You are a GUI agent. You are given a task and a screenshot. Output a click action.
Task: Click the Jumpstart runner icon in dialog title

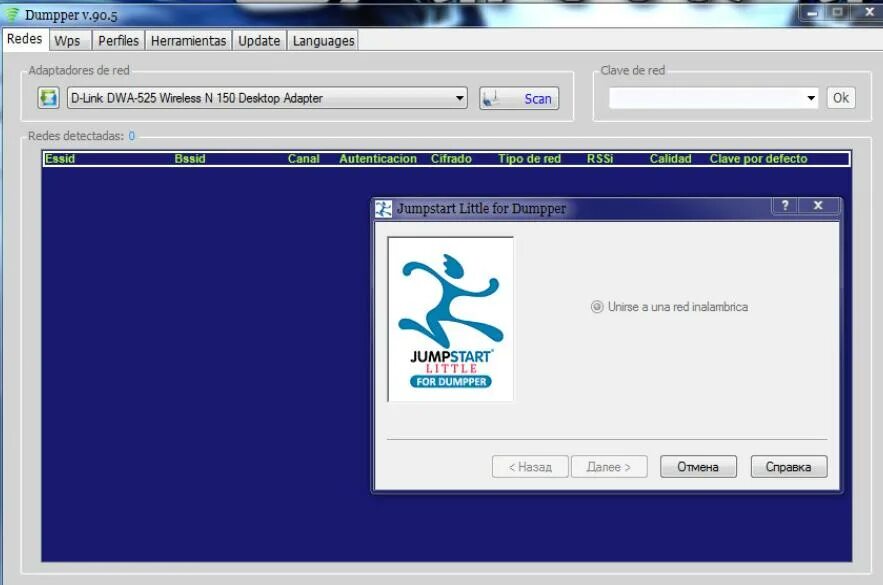tap(383, 209)
